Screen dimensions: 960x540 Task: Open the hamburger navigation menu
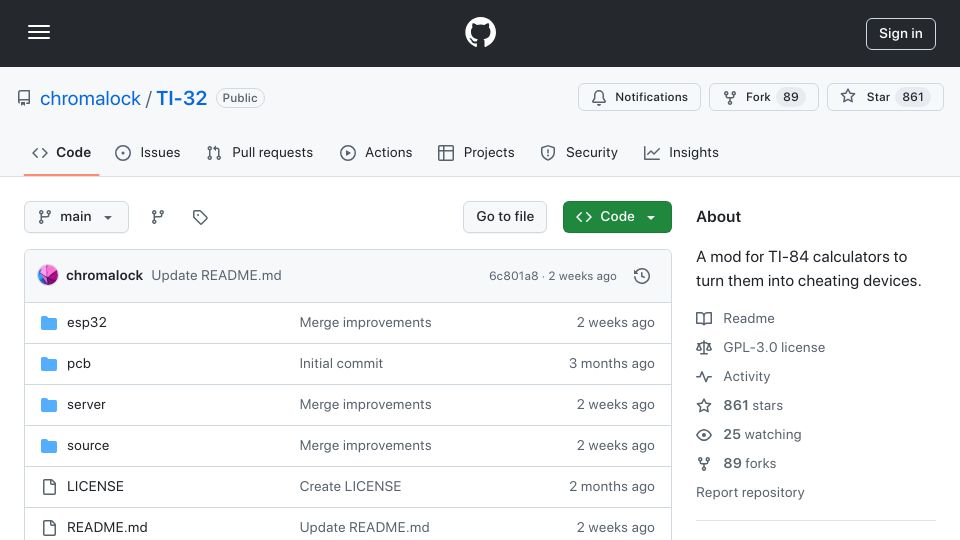[x=39, y=32]
